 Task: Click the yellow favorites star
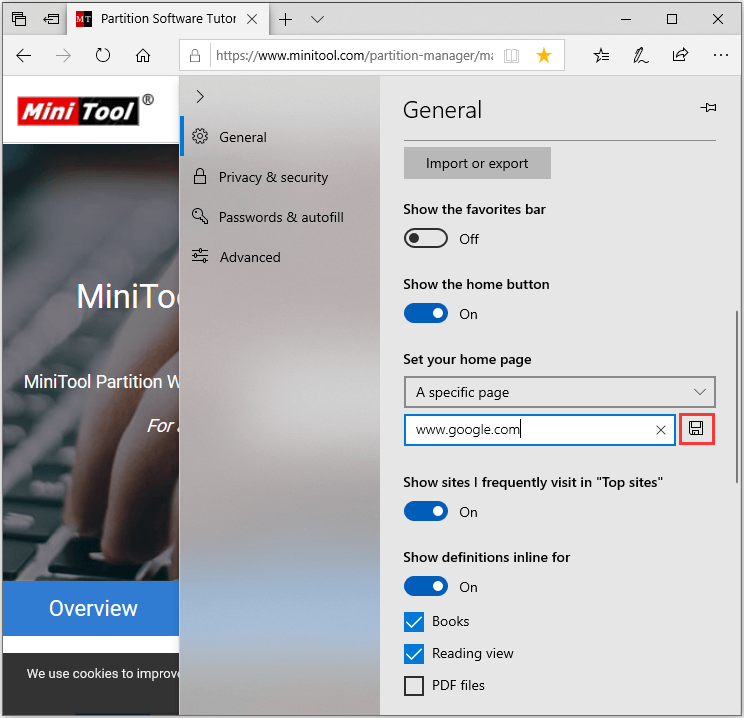pyautogui.click(x=544, y=56)
